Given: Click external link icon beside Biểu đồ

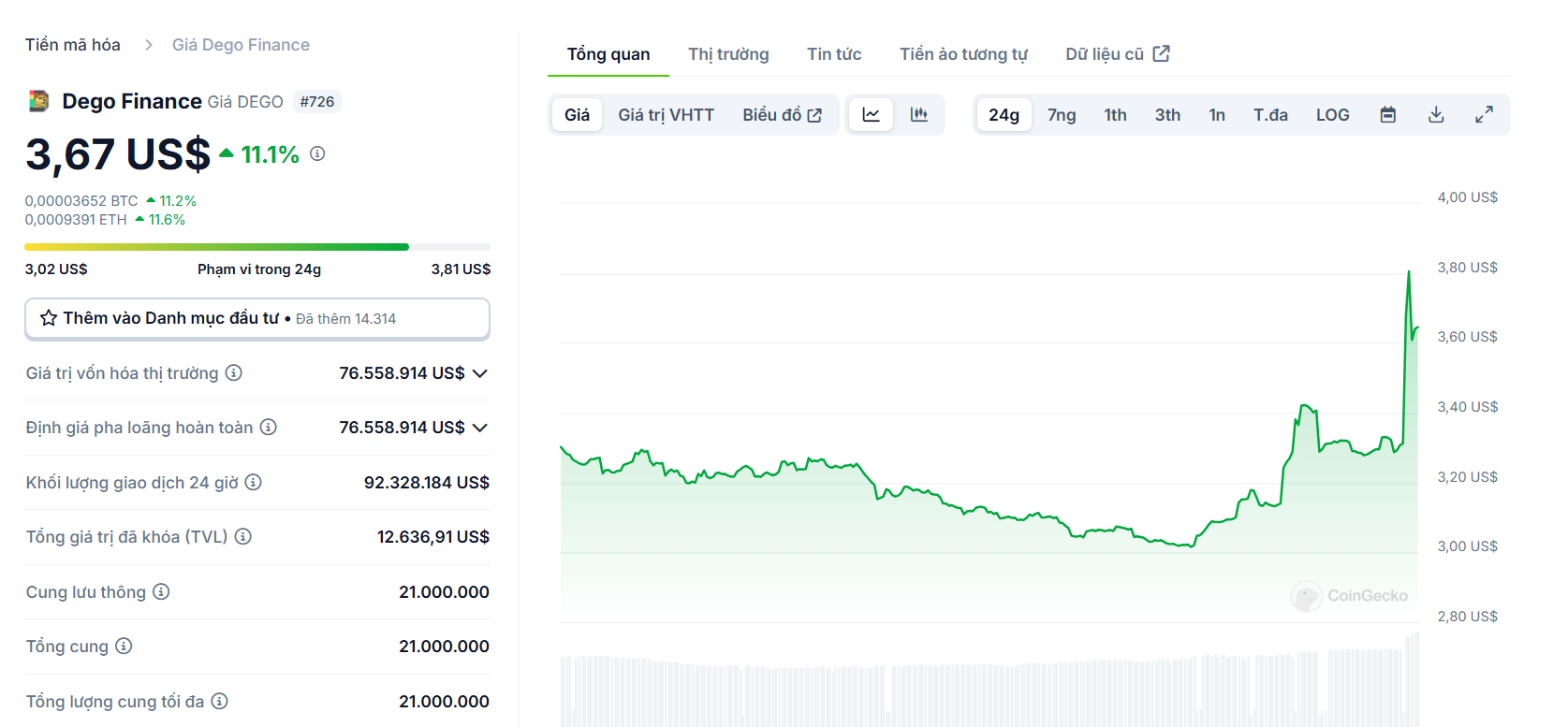Looking at the screenshot, I should tap(814, 115).
